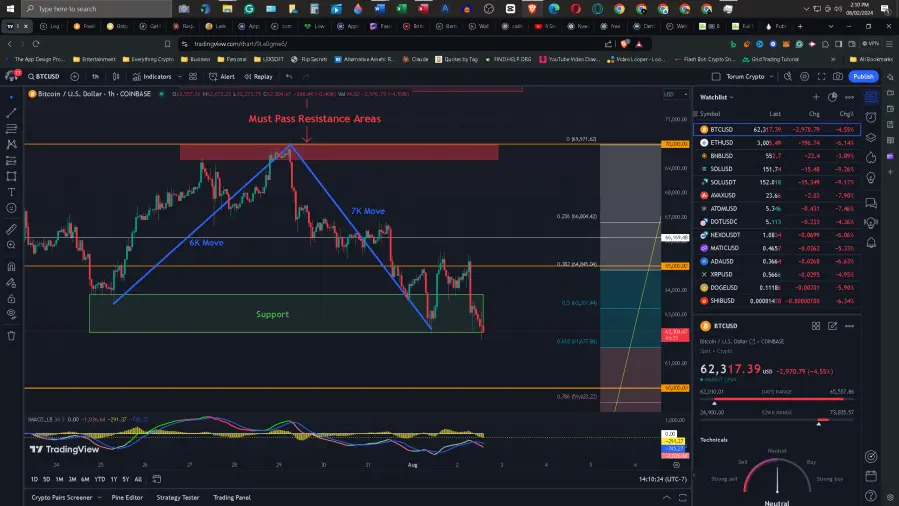Select the Text tool in left toolbar

tap(11, 192)
